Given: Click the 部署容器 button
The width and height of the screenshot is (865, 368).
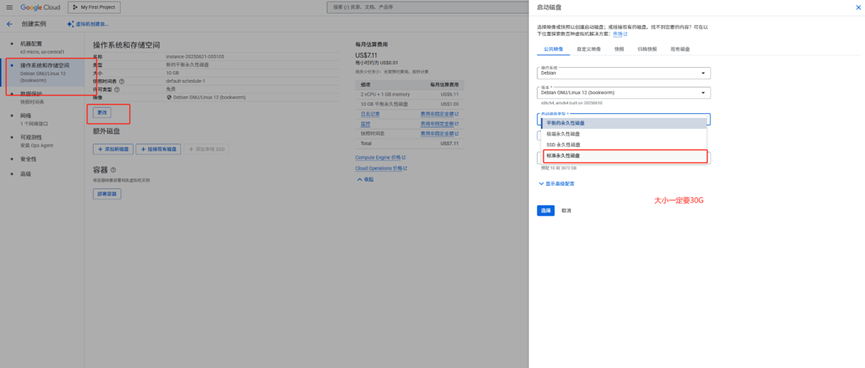Looking at the screenshot, I should tap(107, 194).
